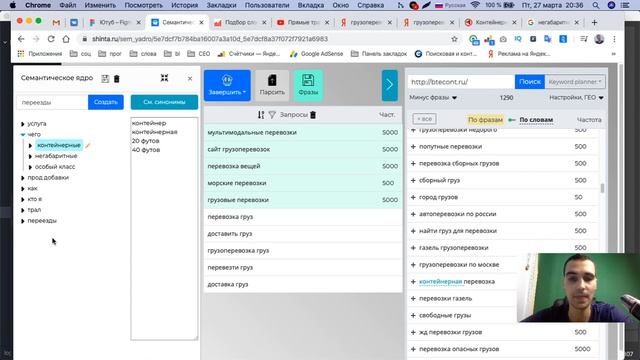Collapse the чего tree node
Viewport: 640px width, 360px height.
tap(23, 134)
